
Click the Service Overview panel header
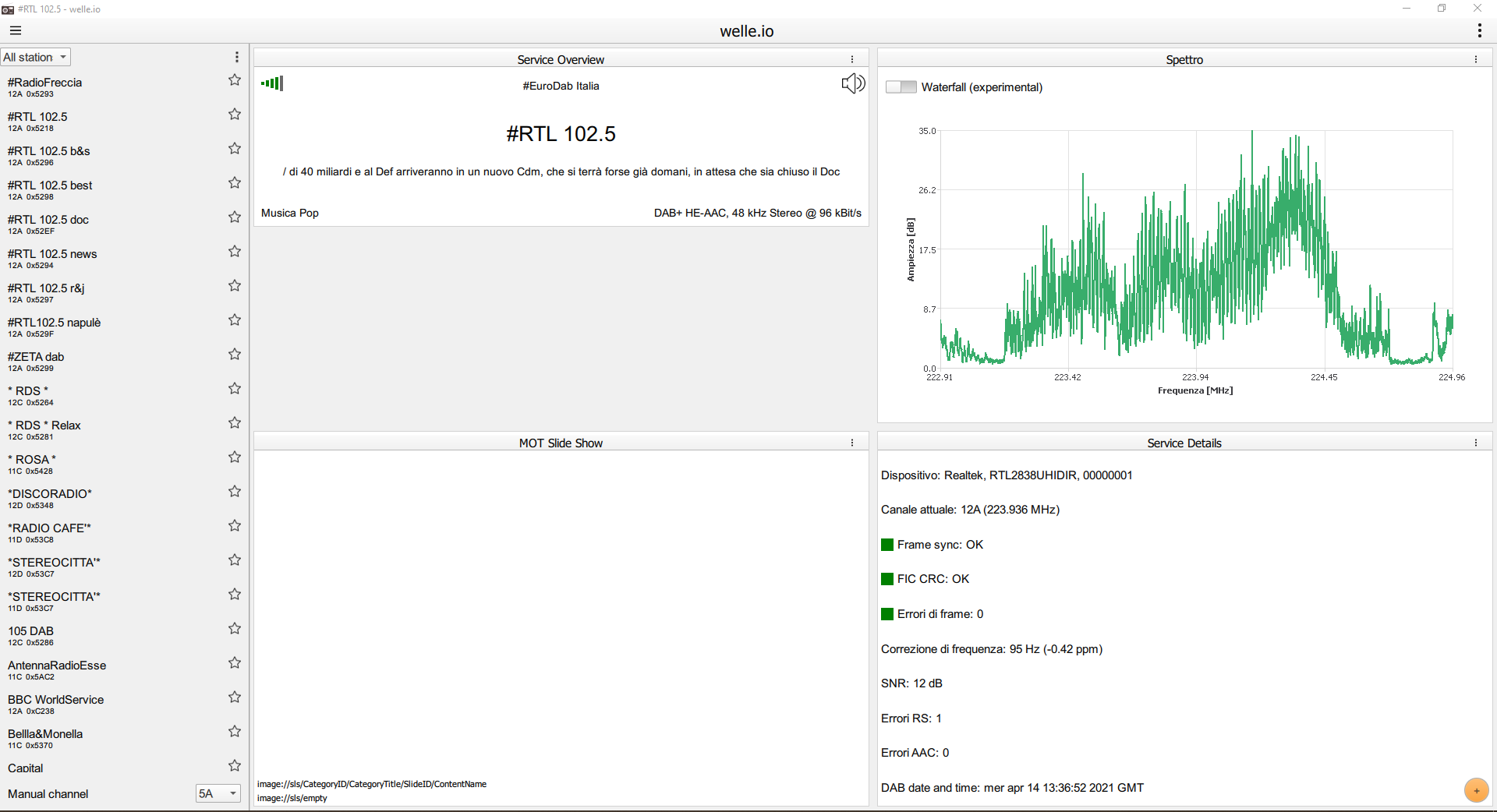click(x=561, y=59)
